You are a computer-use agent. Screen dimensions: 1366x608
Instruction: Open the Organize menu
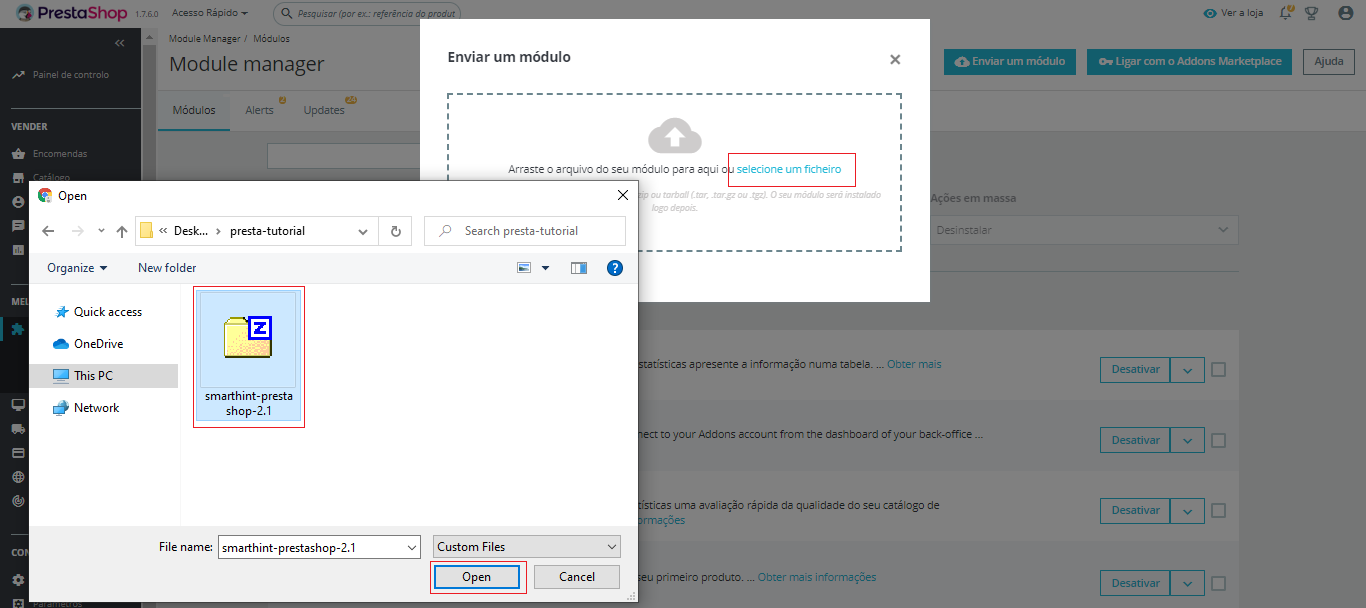[x=77, y=268]
